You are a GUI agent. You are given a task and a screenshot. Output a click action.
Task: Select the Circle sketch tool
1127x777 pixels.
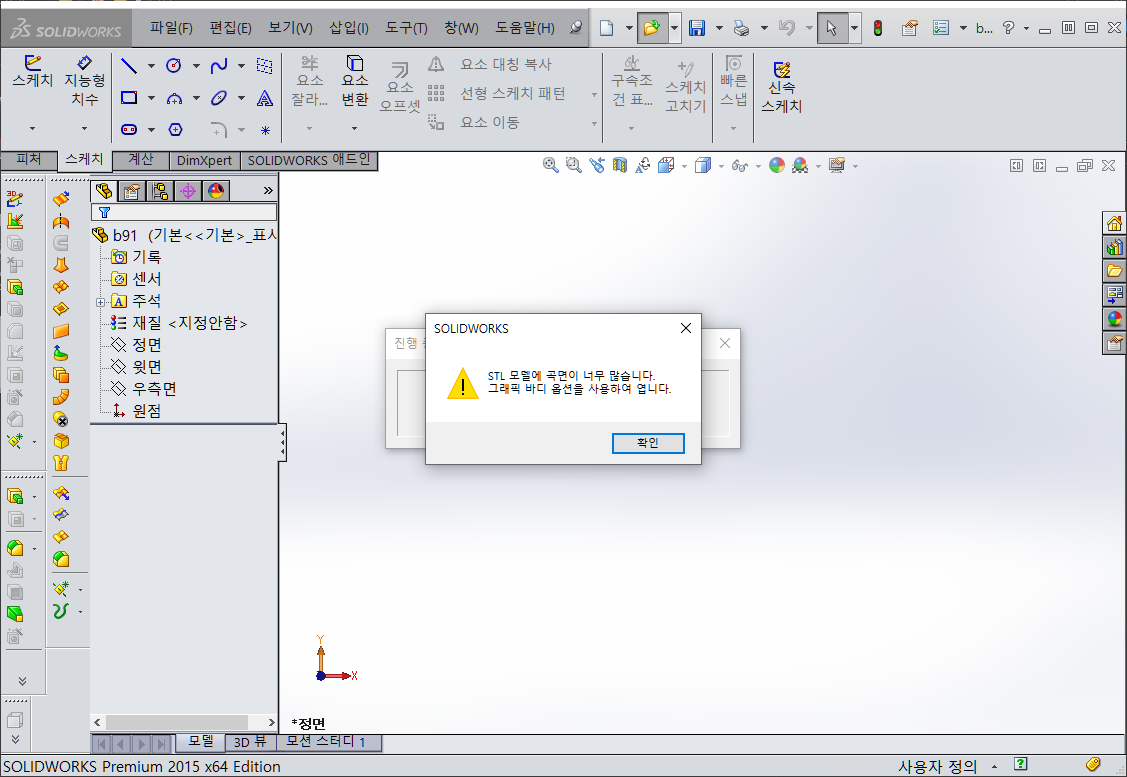(x=173, y=66)
